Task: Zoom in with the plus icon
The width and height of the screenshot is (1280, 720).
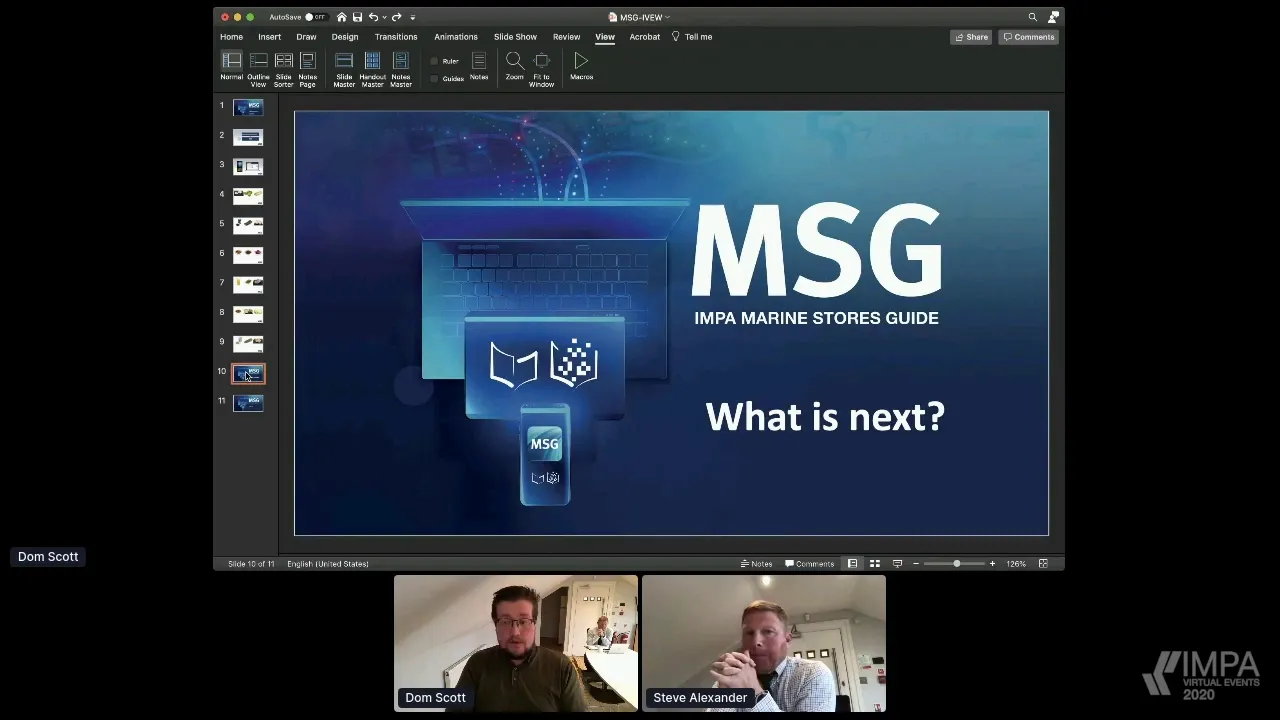Action: pyautogui.click(x=992, y=564)
